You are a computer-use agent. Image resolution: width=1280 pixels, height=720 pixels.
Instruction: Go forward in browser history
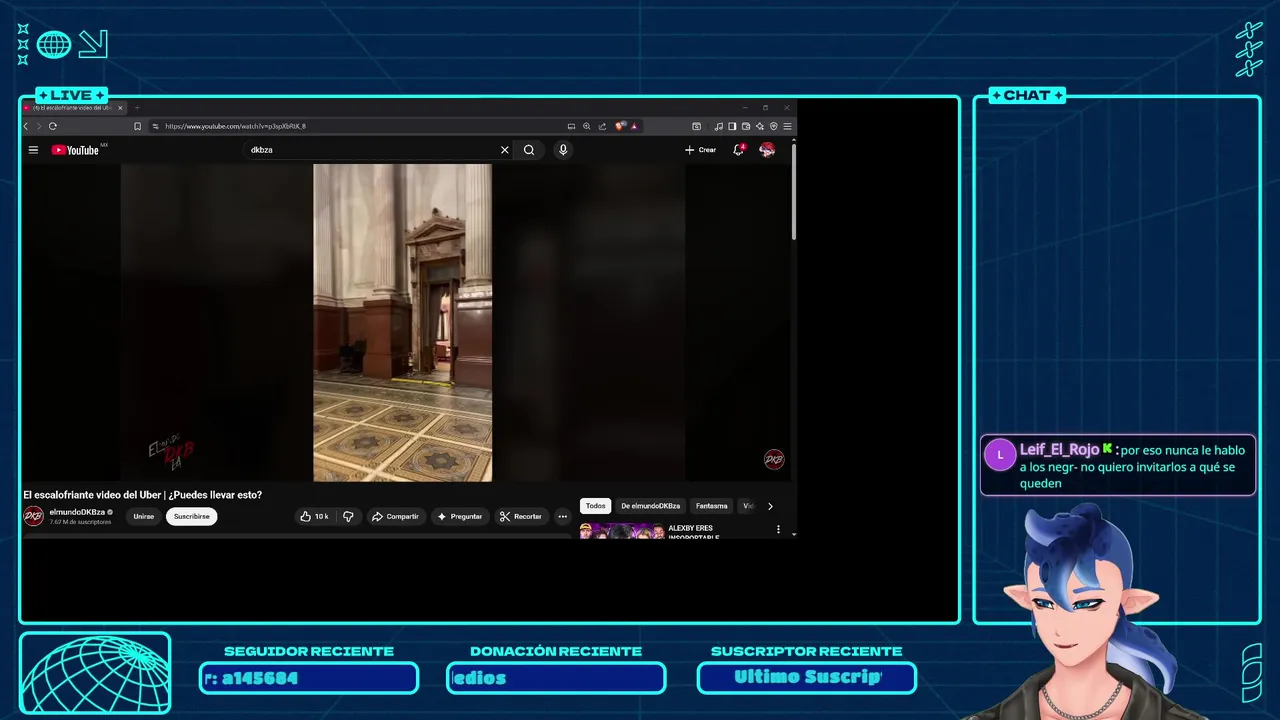pos(39,126)
